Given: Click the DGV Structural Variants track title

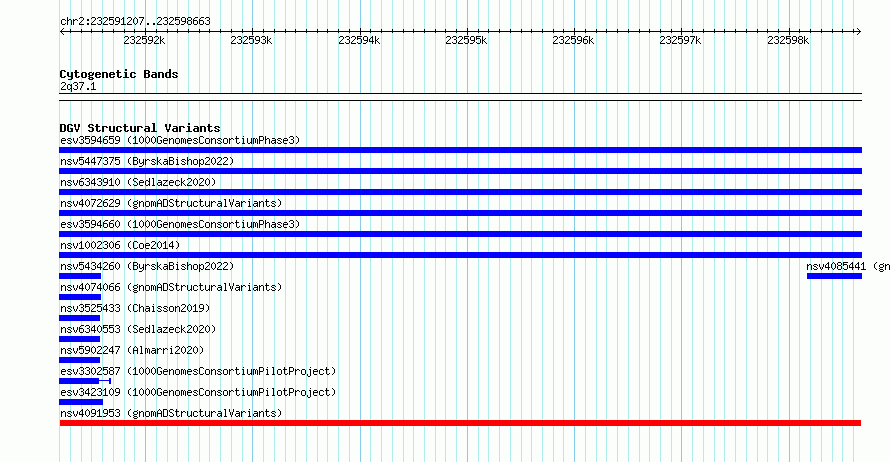Looking at the screenshot, I should pos(140,128).
